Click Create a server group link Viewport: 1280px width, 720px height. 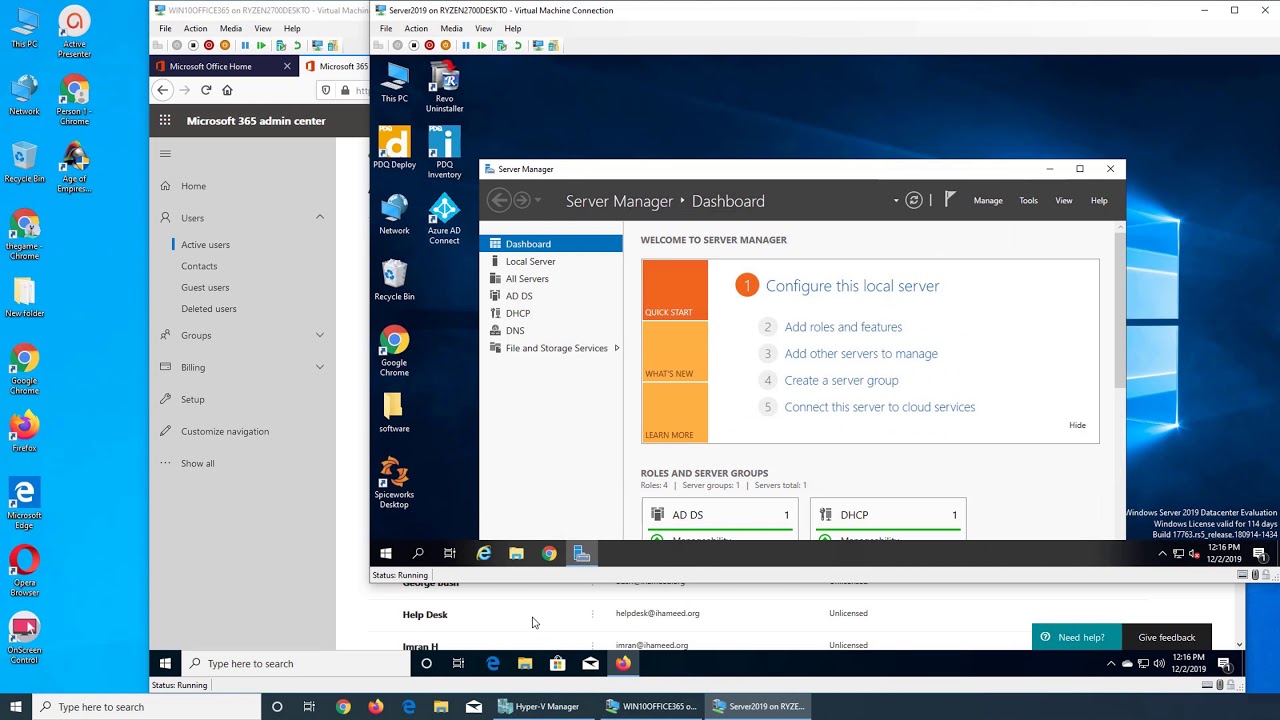[x=841, y=381]
